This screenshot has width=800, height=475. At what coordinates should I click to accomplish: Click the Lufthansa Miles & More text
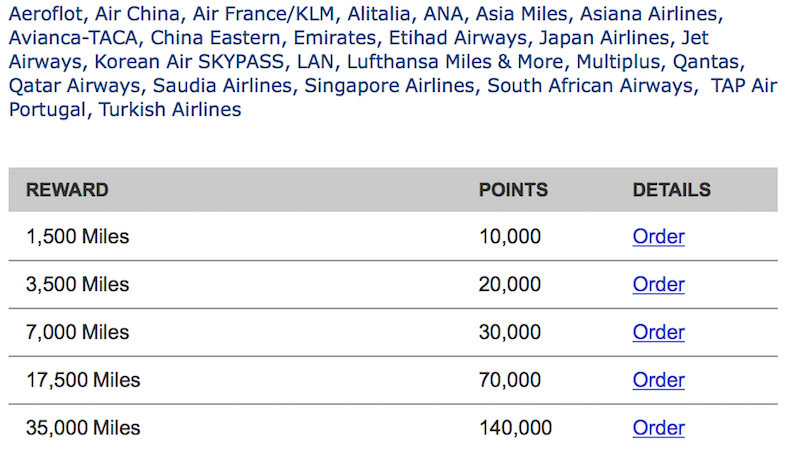[455, 62]
